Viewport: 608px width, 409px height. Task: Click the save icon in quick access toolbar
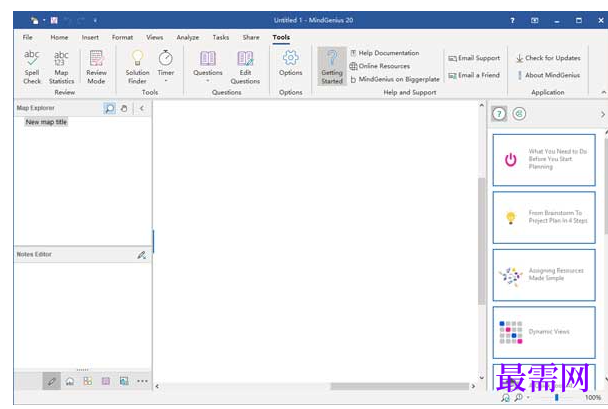pyautogui.click(x=54, y=20)
